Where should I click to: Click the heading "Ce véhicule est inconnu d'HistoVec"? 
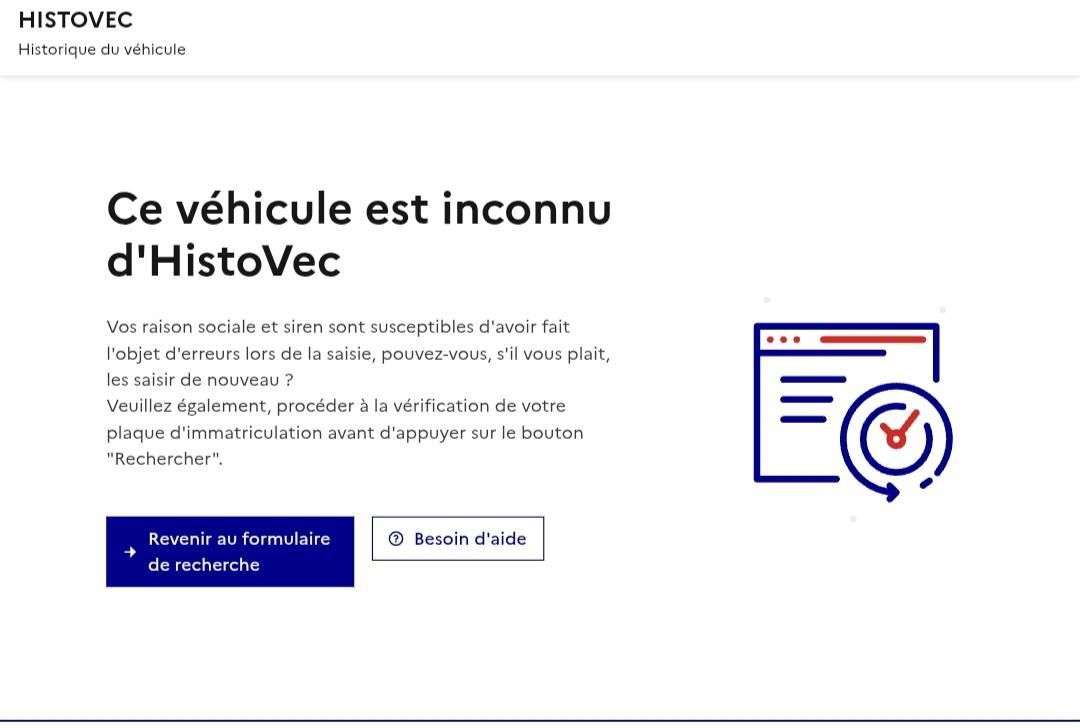pos(359,234)
